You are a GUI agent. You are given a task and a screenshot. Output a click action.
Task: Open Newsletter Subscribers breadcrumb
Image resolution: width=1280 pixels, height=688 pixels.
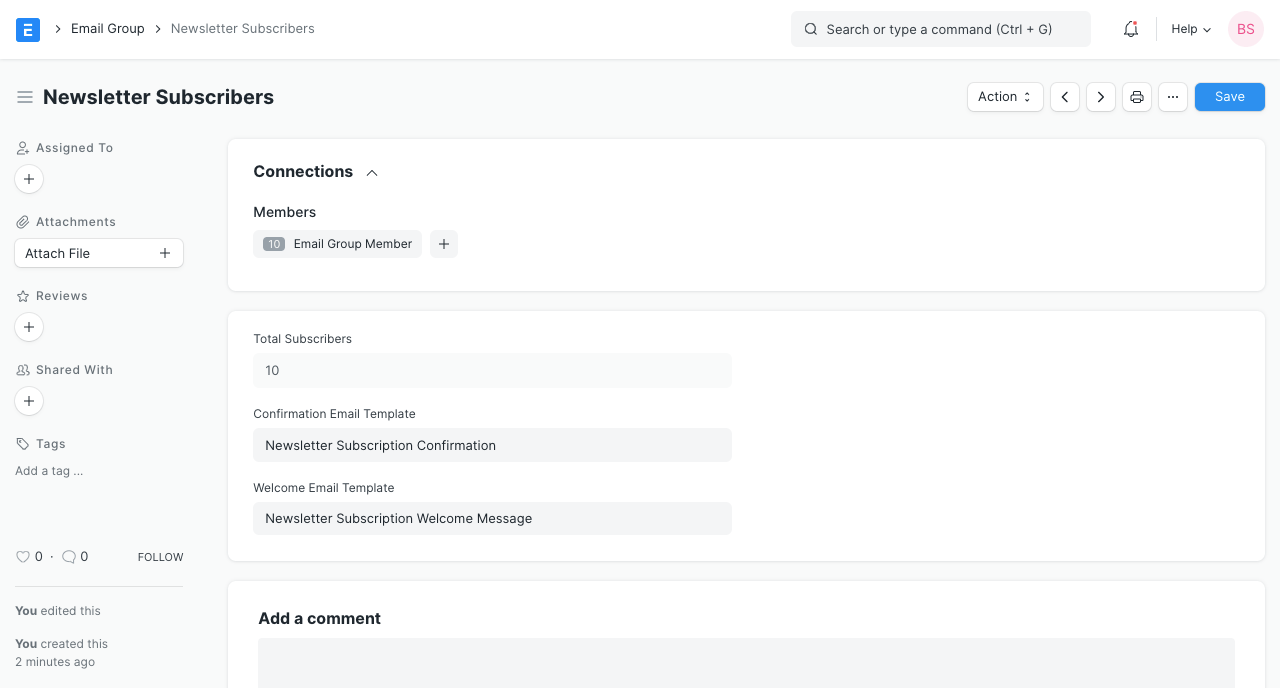(x=242, y=28)
